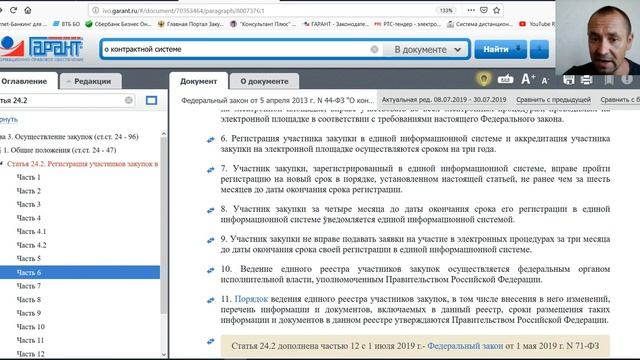The image size is (640, 360).
Task: Toggle the yellow lightbulb icon in document toolbar
Action: coord(484,79)
